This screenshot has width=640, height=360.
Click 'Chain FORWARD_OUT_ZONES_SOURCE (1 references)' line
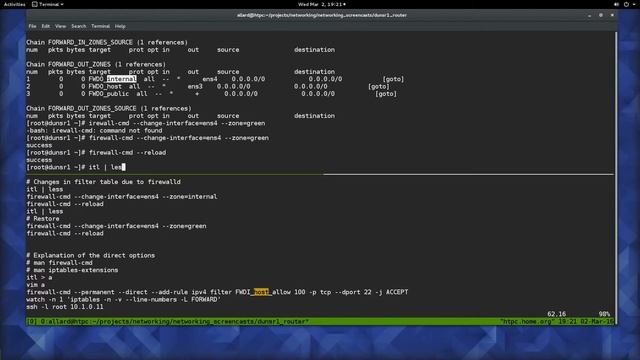pyautogui.click(x=109, y=108)
